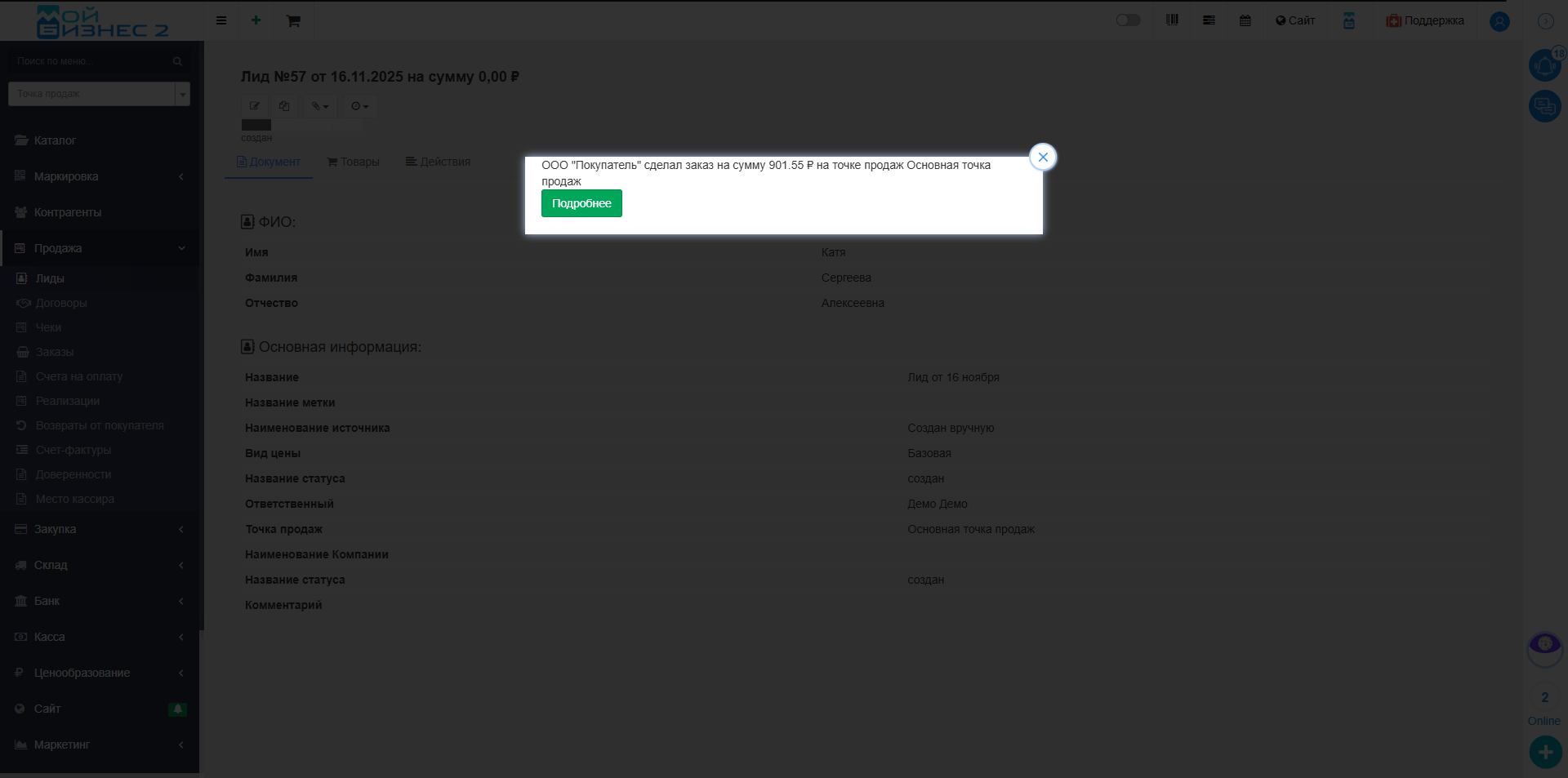Click the green plus icon in toolbar
Screen dimensions: 1568x778
tap(256, 20)
